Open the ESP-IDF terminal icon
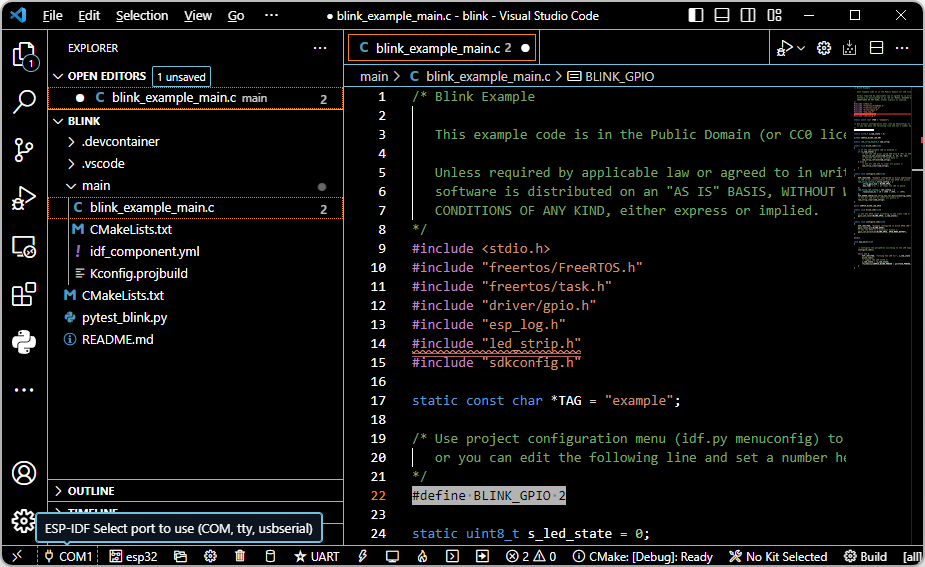Image resolution: width=925 pixels, height=567 pixels. (452, 556)
